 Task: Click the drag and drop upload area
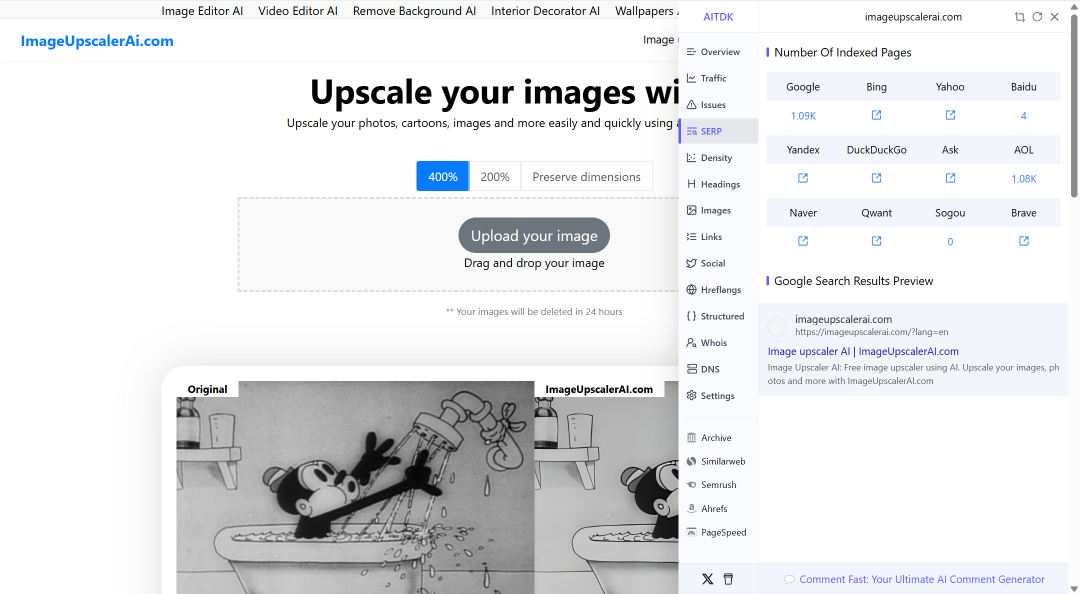(458, 245)
